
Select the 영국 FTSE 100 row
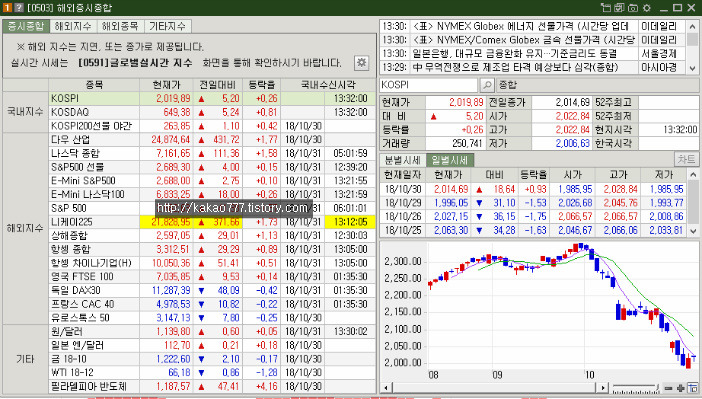tap(212, 277)
